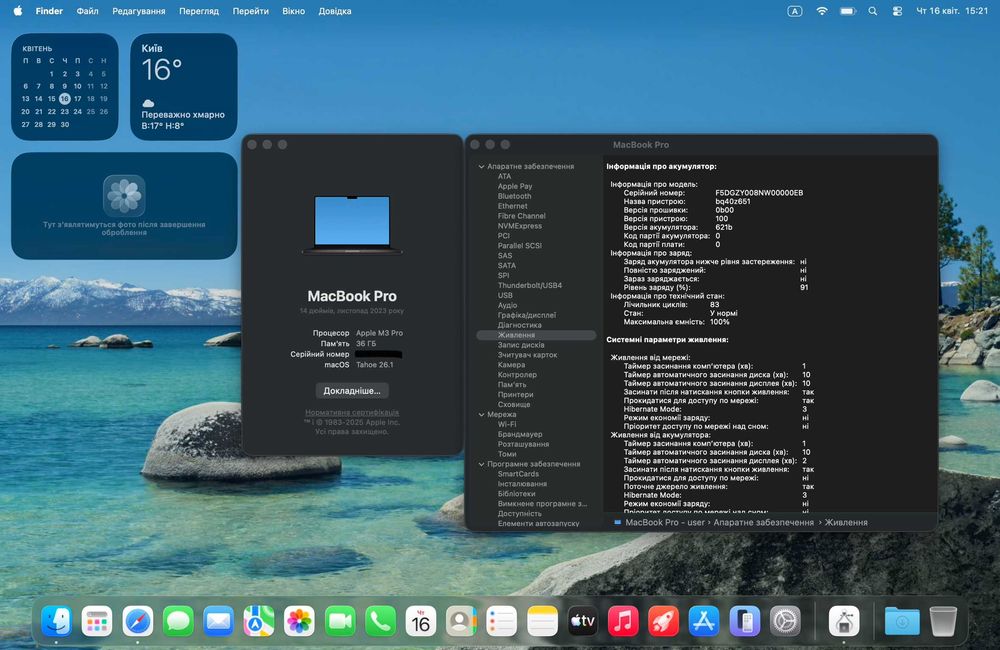Open Spotlight search magnifier
1000x650 pixels.
pos(872,11)
